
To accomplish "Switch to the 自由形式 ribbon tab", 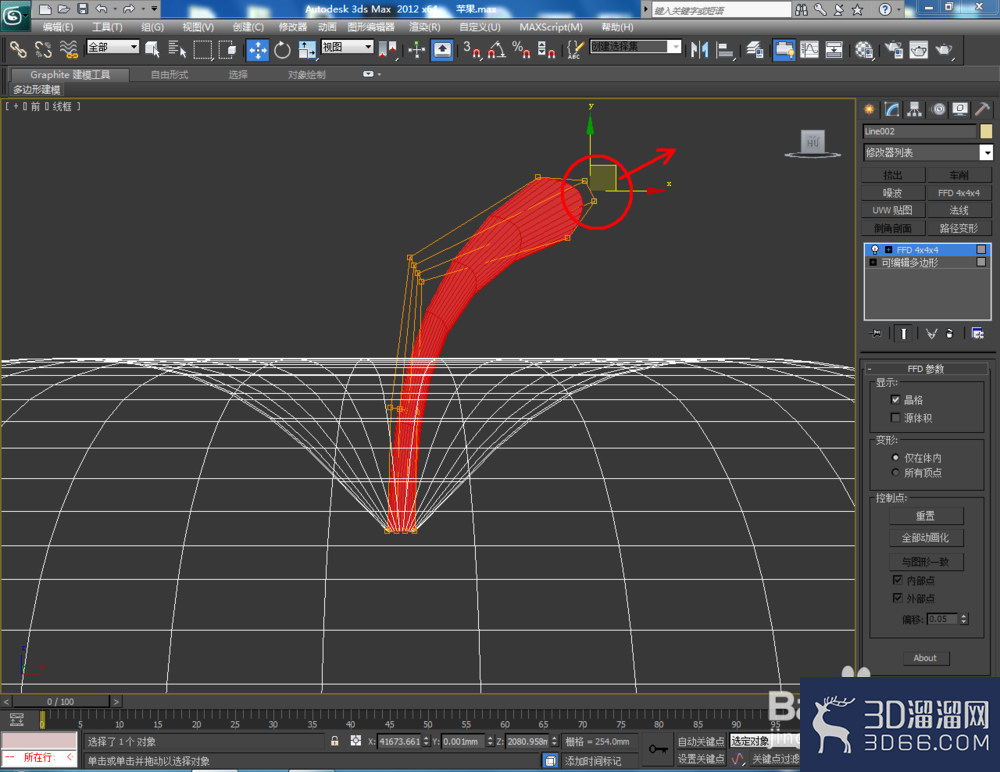I will point(169,75).
